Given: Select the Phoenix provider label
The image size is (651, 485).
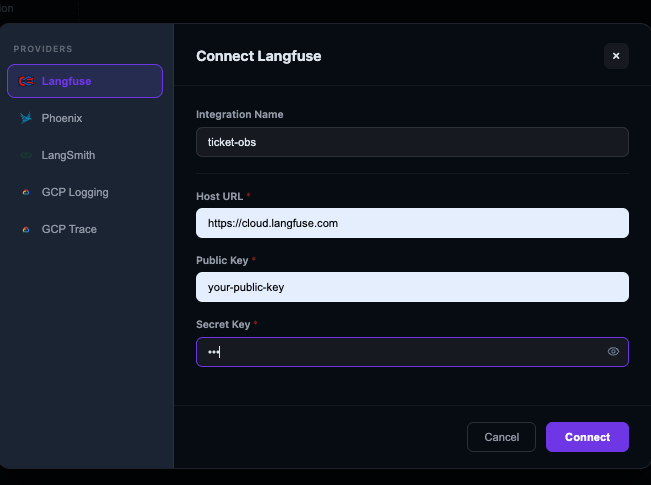Looking at the screenshot, I should [62, 118].
